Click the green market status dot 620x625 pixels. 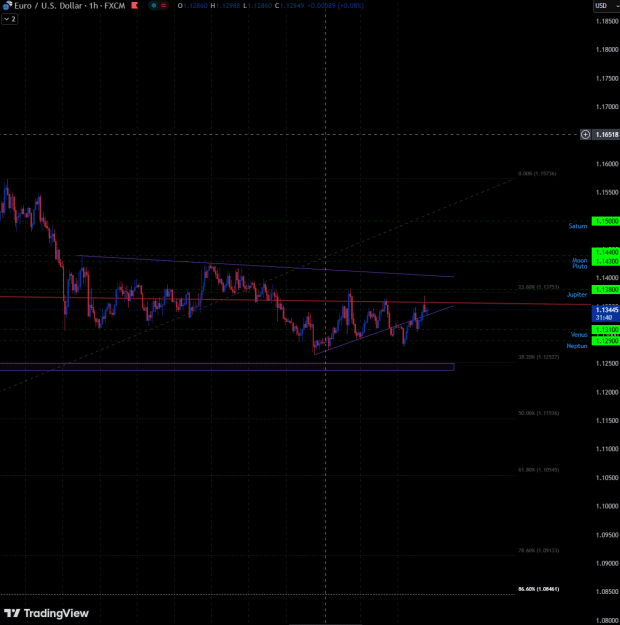[154, 6]
